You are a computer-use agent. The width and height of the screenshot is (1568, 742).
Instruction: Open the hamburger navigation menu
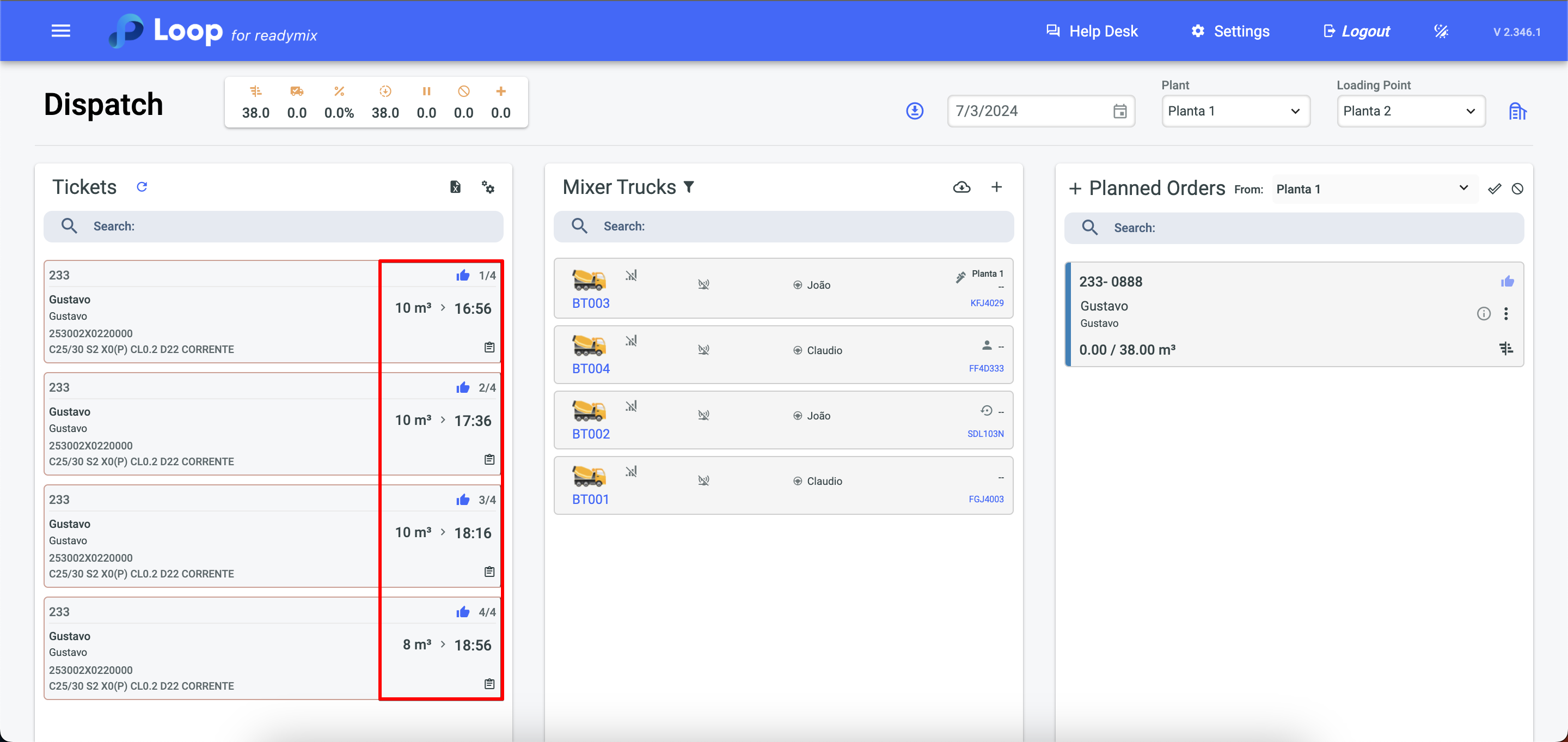(x=61, y=31)
